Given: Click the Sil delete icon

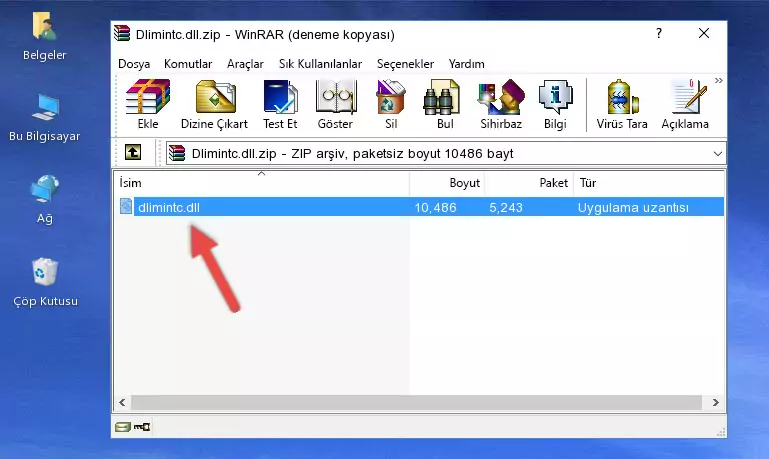Looking at the screenshot, I should (x=391, y=104).
